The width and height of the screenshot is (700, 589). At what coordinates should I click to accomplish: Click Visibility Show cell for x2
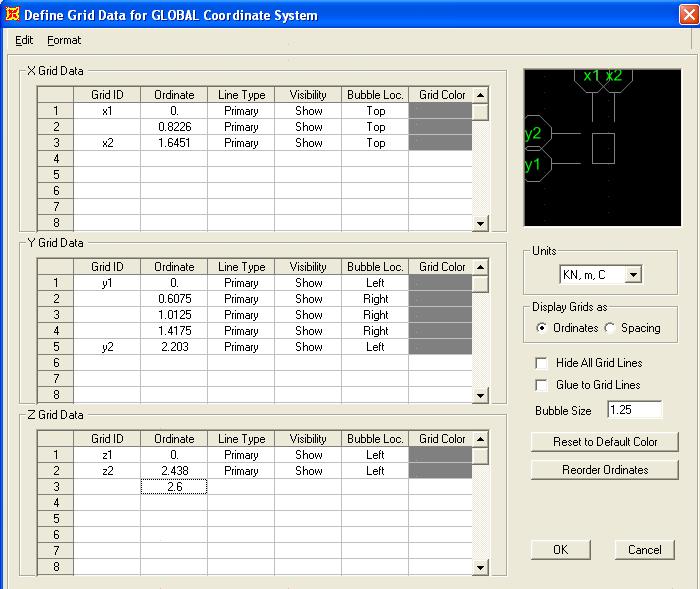pyautogui.click(x=308, y=143)
